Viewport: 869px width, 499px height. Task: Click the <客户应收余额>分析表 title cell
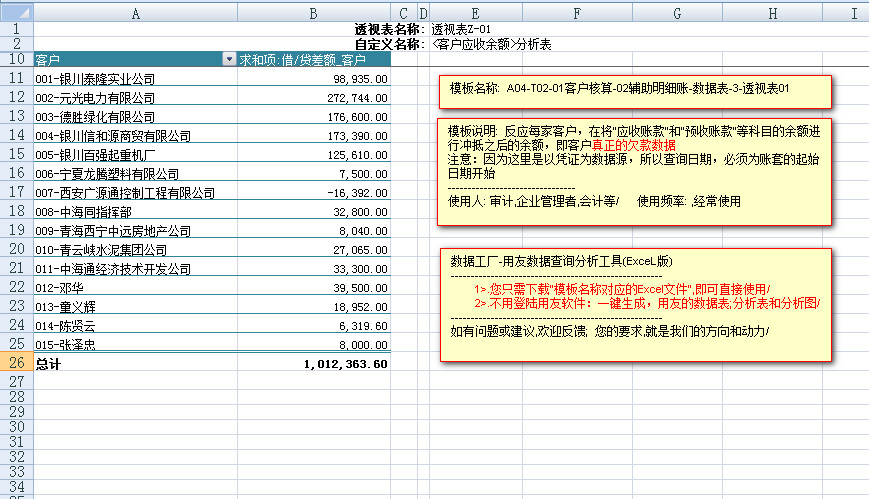[490, 45]
